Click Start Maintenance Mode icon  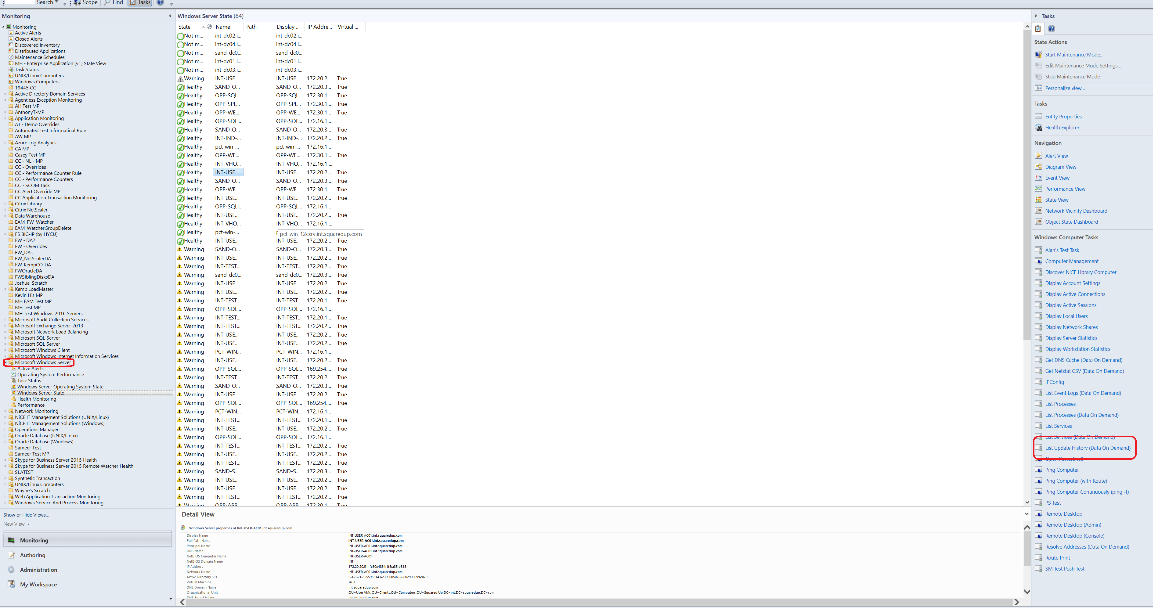1039,54
